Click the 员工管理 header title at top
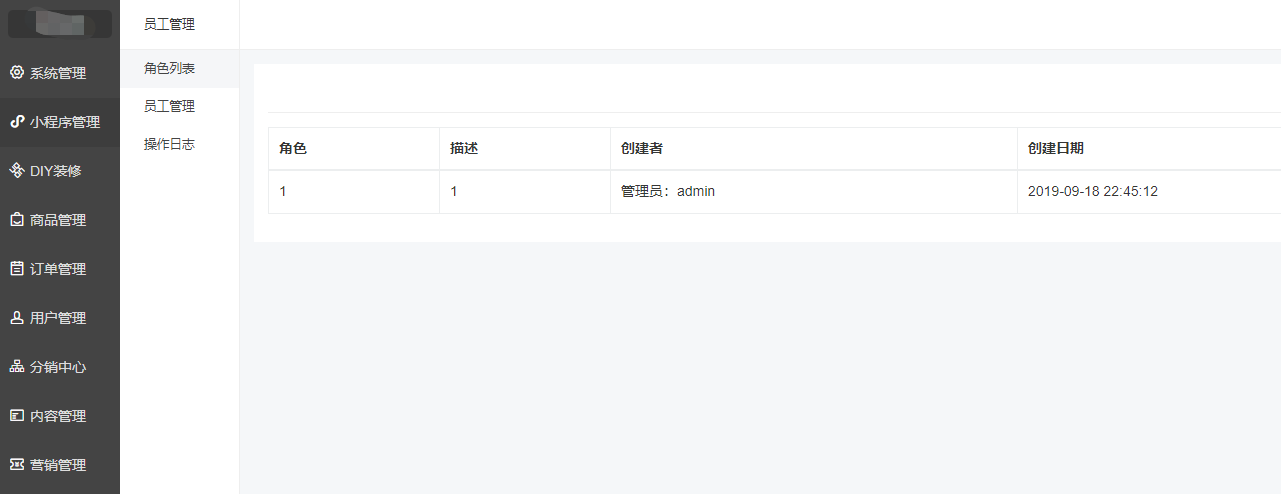 point(169,24)
